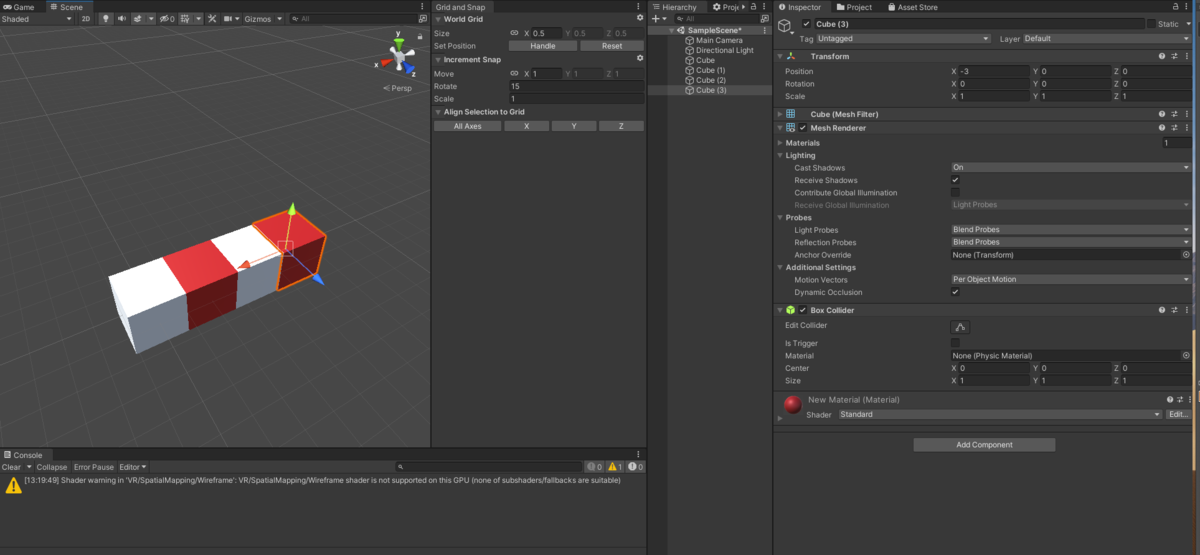The image size is (1200, 555).
Task: Open Project tab next to Inspector
Action: pyautogui.click(x=854, y=7)
